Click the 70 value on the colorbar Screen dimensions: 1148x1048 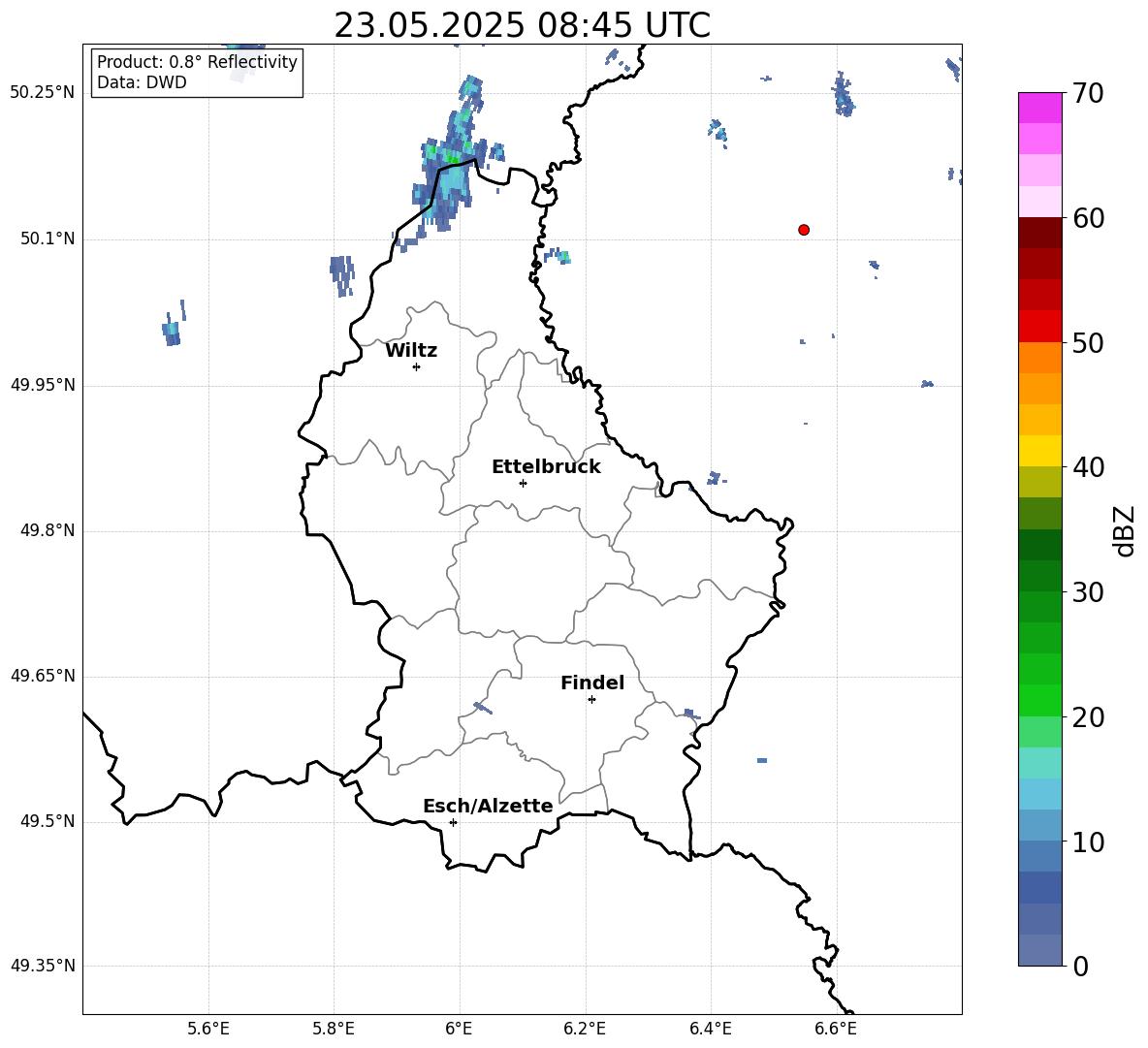(x=1088, y=93)
